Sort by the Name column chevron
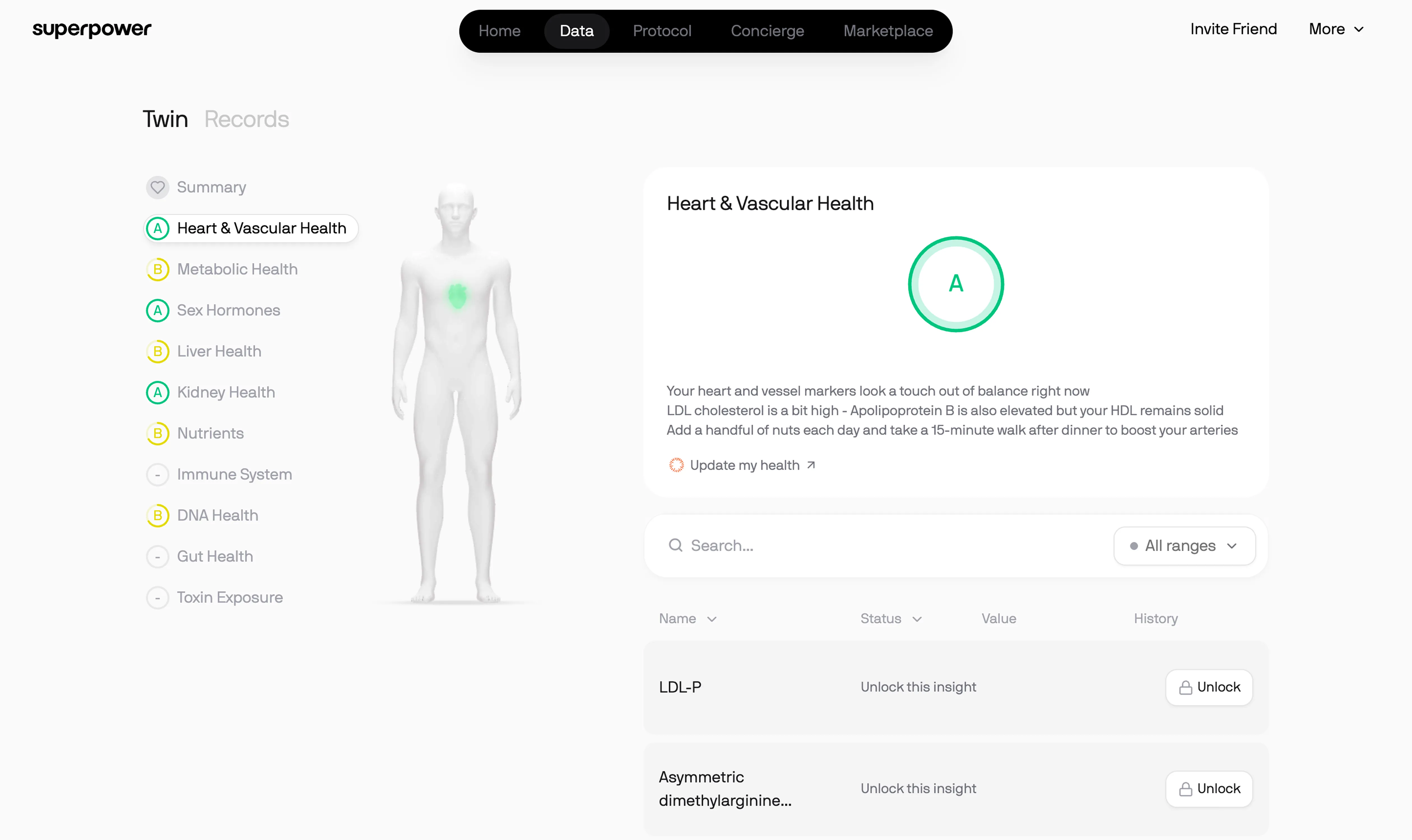 [712, 619]
